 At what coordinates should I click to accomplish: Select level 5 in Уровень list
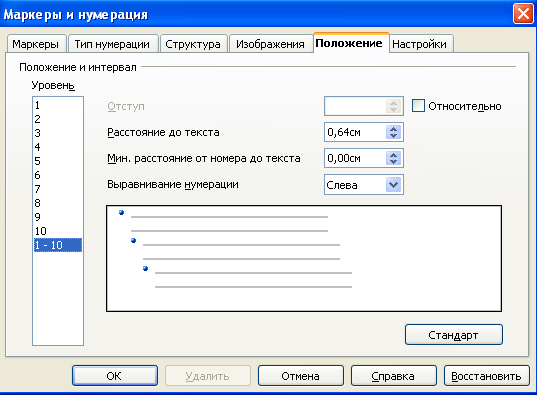tap(58, 161)
